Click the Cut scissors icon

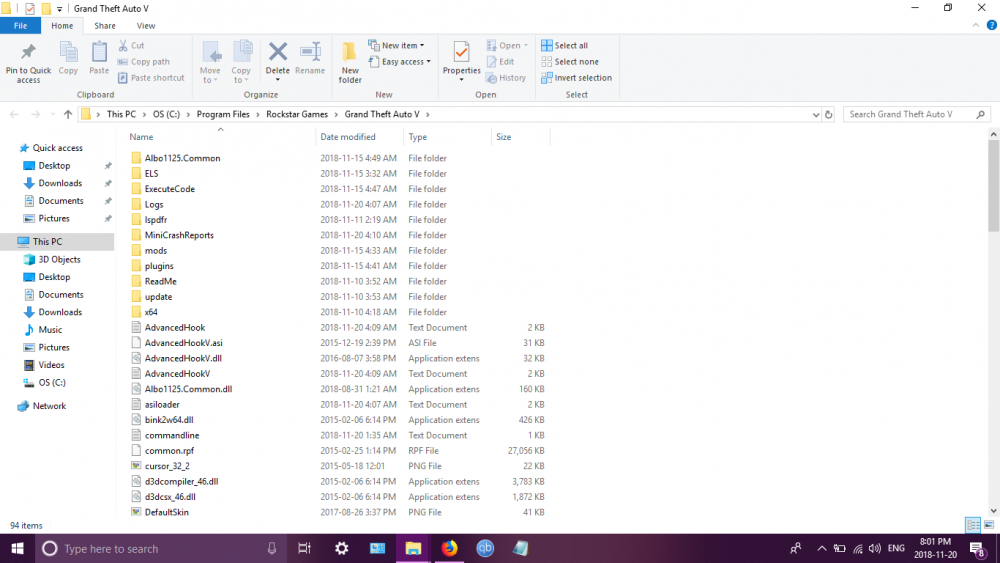tap(123, 45)
